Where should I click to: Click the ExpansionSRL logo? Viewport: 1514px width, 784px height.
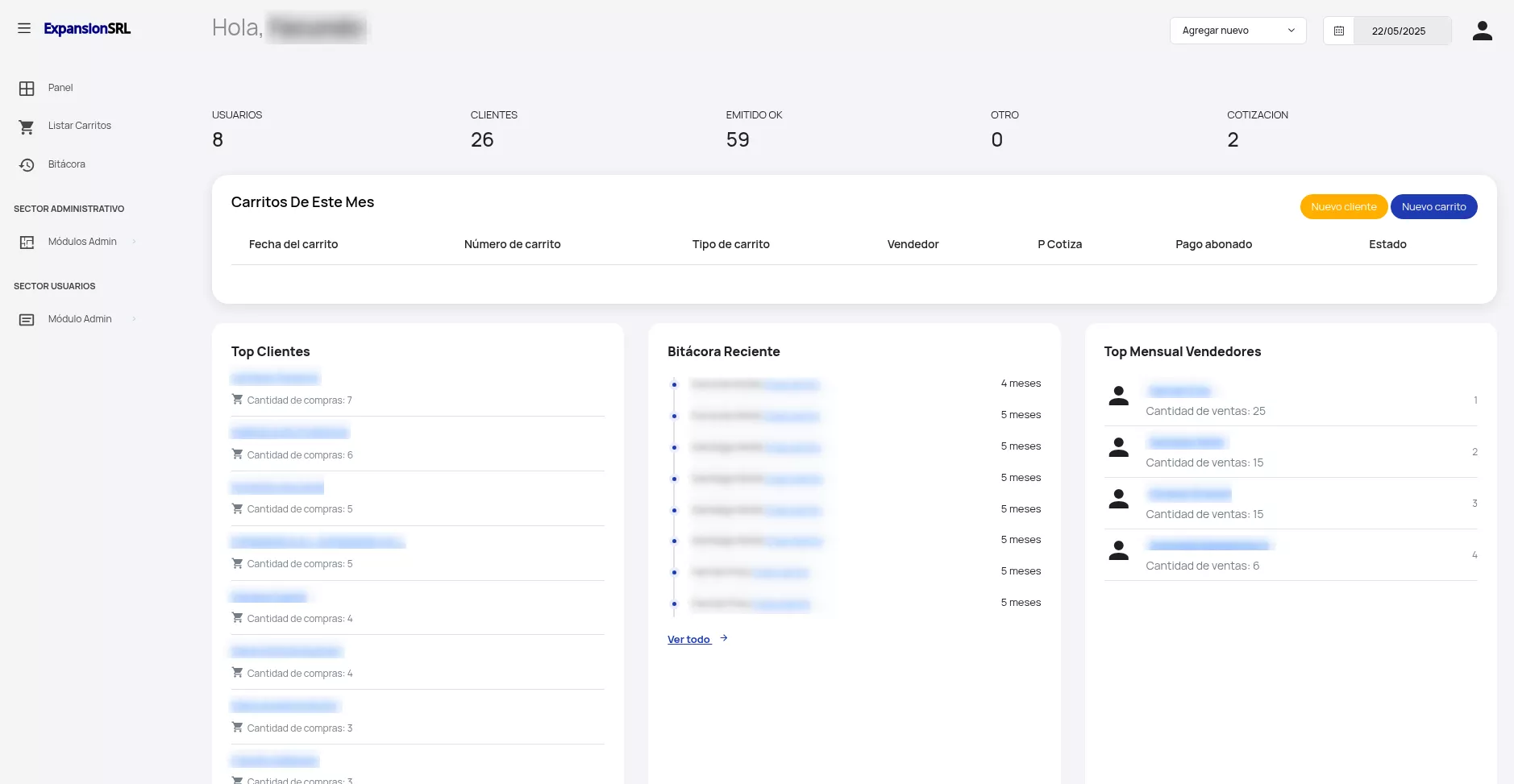tap(87, 29)
